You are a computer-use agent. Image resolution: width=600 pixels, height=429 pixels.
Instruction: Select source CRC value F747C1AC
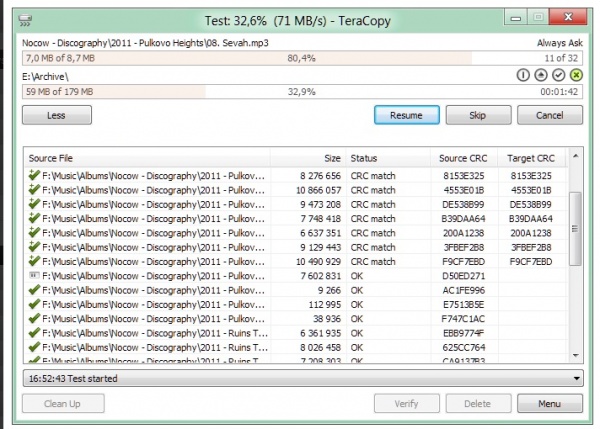(x=463, y=319)
